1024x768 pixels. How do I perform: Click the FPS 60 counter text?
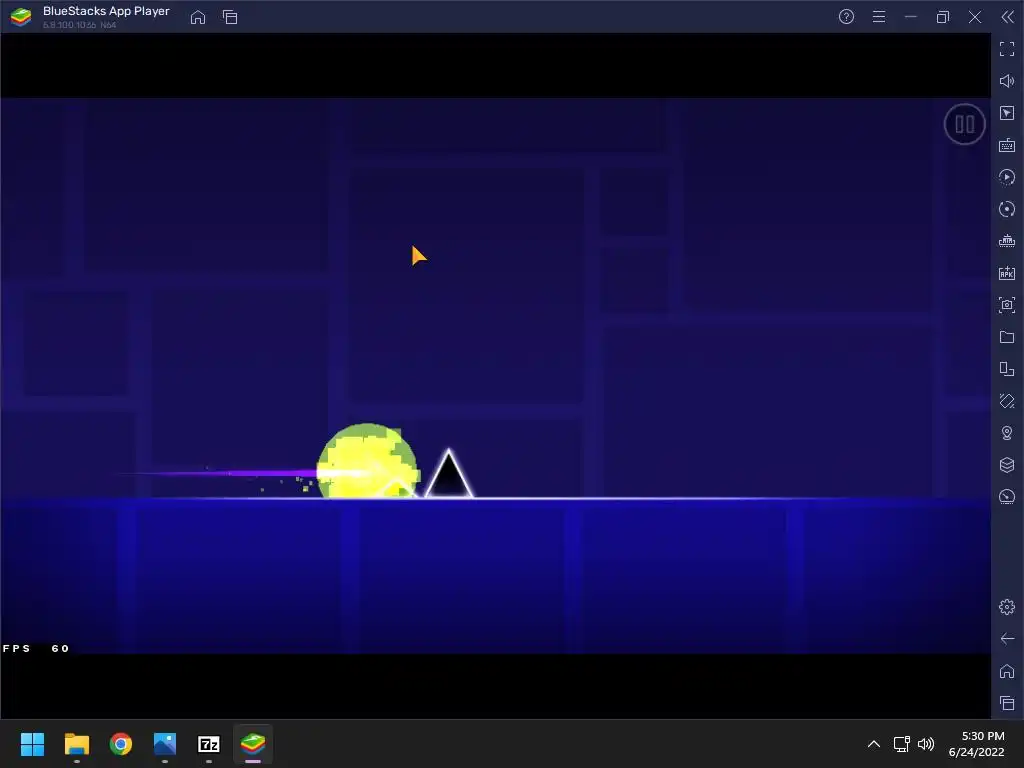pos(36,648)
